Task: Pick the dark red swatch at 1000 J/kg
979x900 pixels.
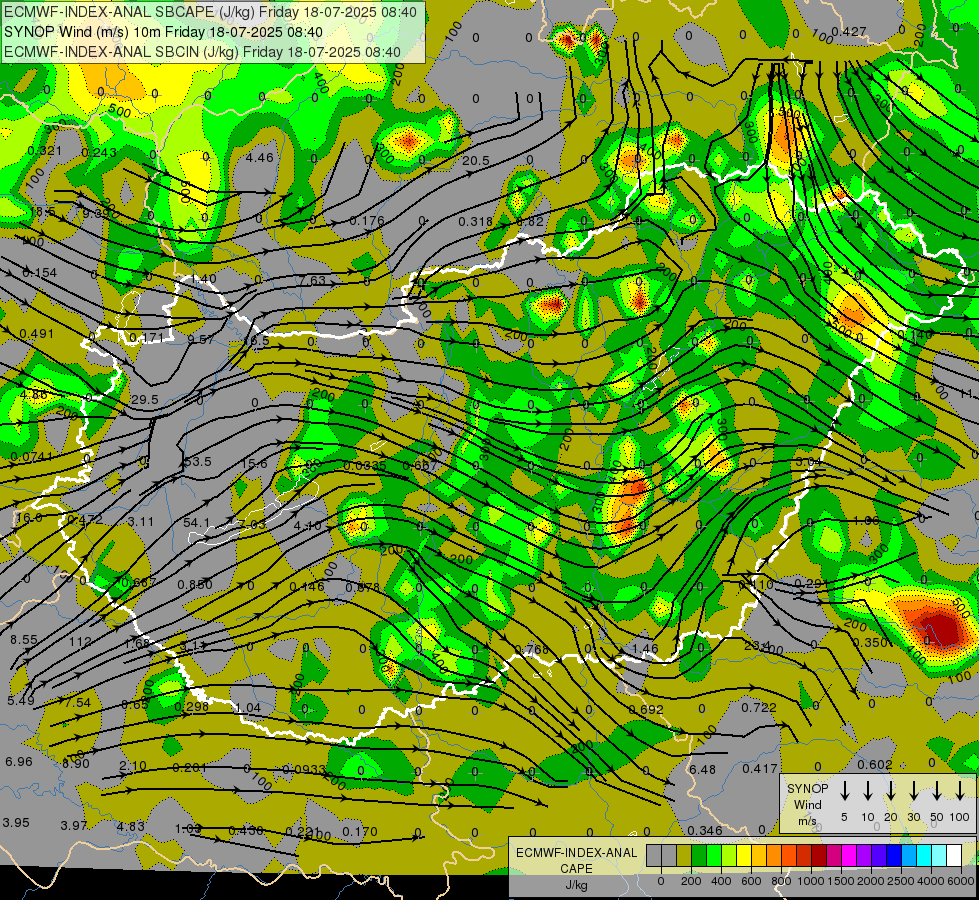Action: pos(819,856)
